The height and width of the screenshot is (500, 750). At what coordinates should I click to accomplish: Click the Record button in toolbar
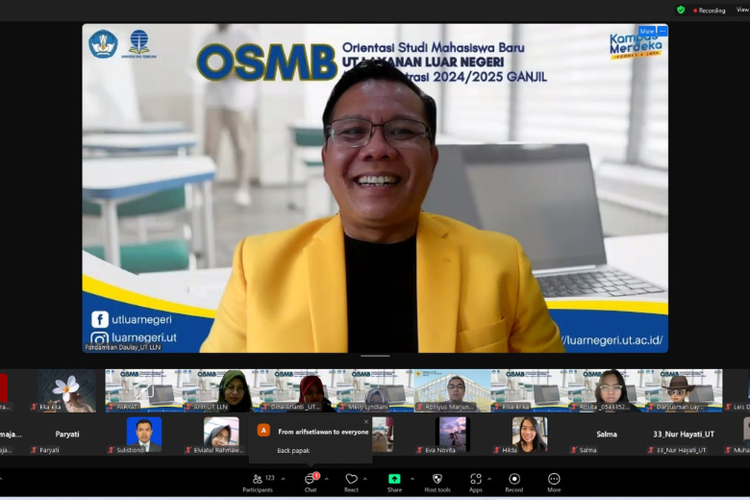514,480
